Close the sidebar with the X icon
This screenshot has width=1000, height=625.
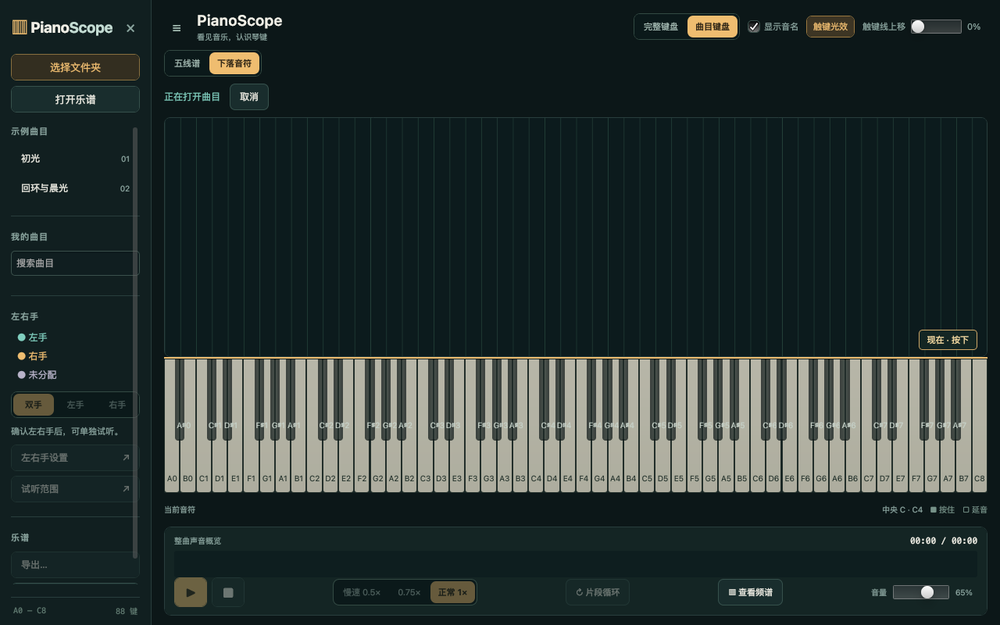pos(130,28)
